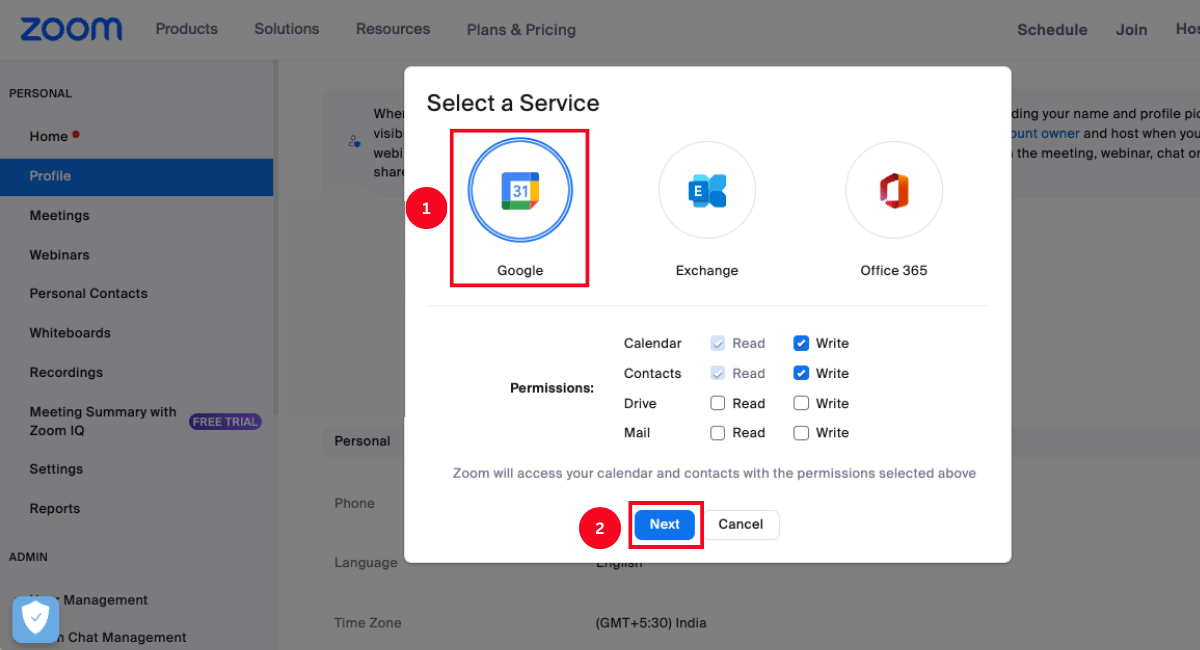This screenshot has width=1200, height=650.
Task: Toggle Contacts Write permission checkbox
Action: (801, 373)
